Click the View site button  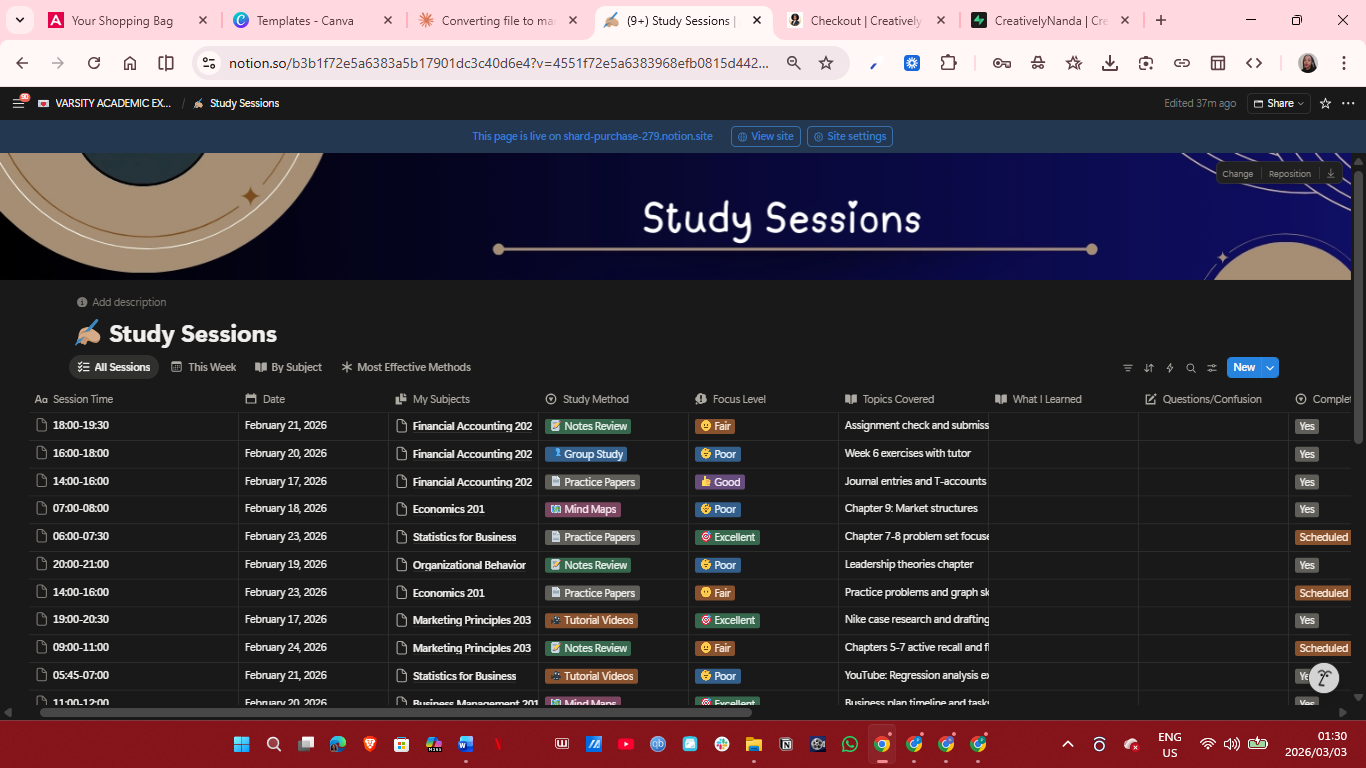[765, 136]
